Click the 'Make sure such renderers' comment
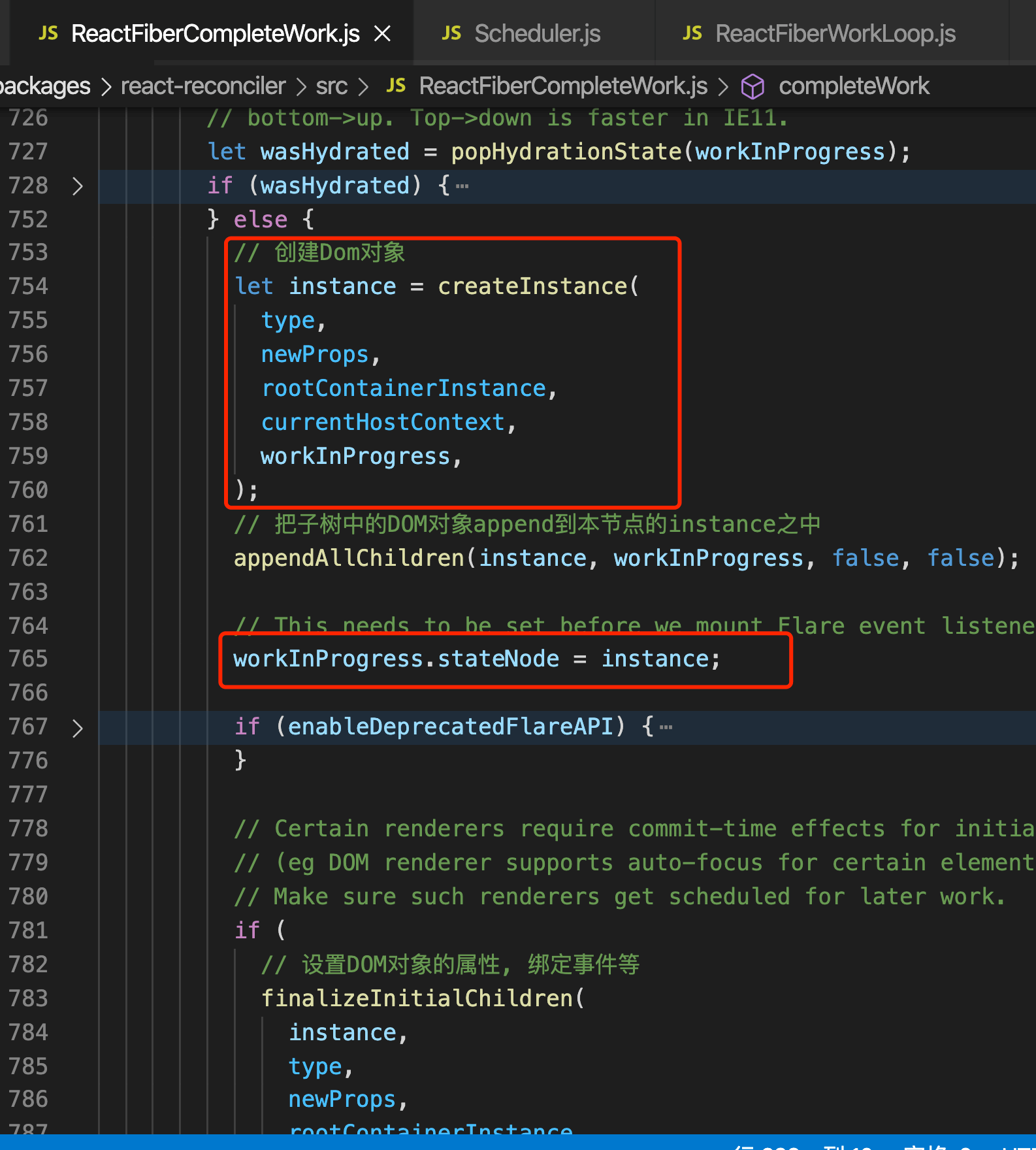 (x=620, y=896)
